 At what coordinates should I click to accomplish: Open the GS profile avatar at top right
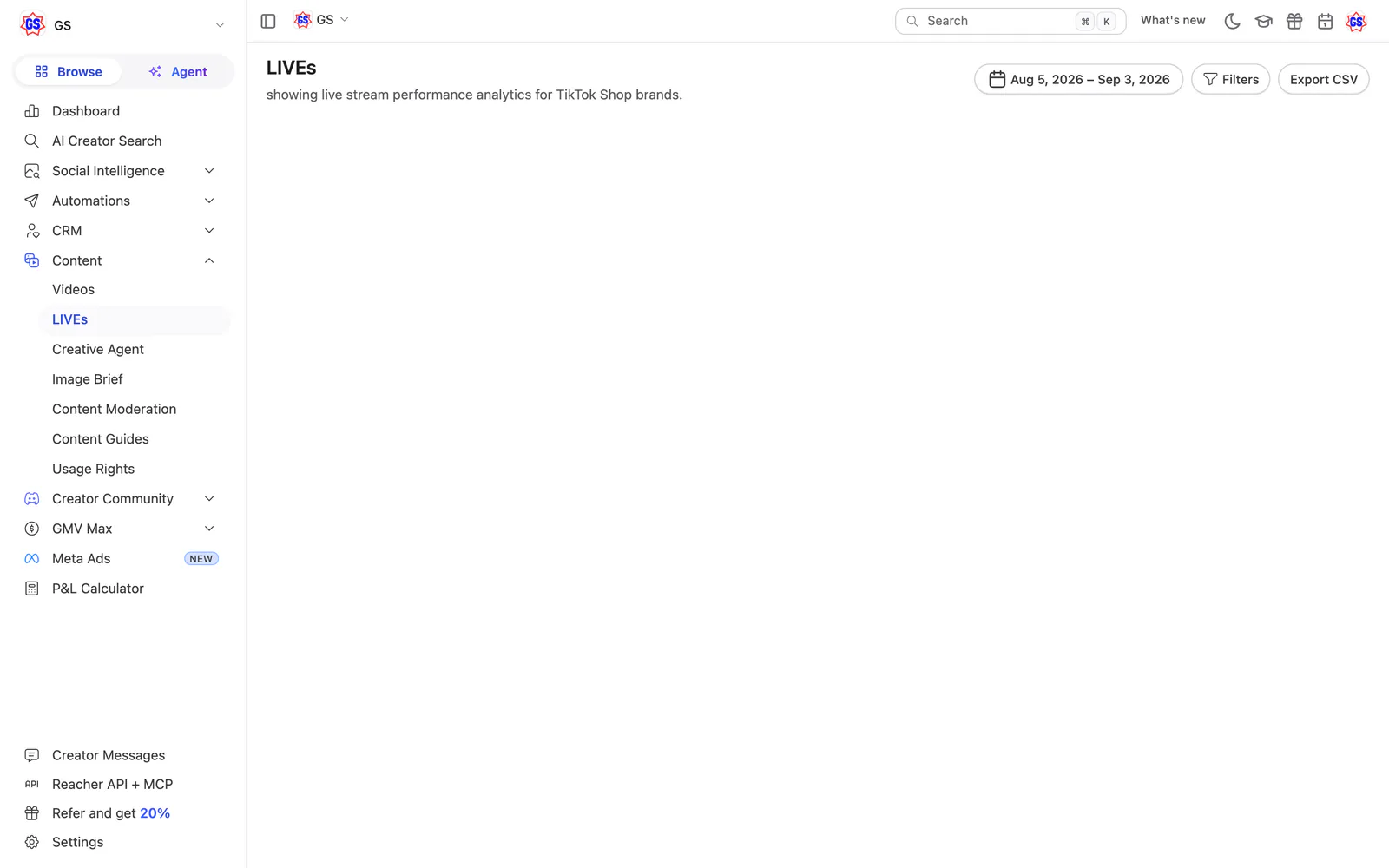pos(1356,21)
